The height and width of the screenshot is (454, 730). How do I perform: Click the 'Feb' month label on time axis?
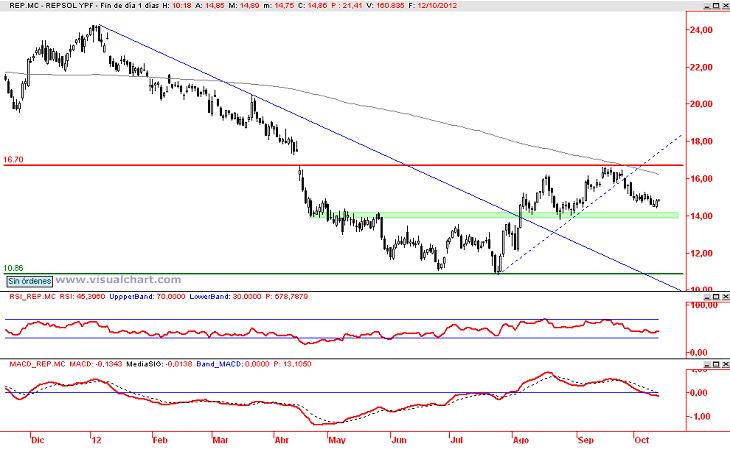[160, 440]
